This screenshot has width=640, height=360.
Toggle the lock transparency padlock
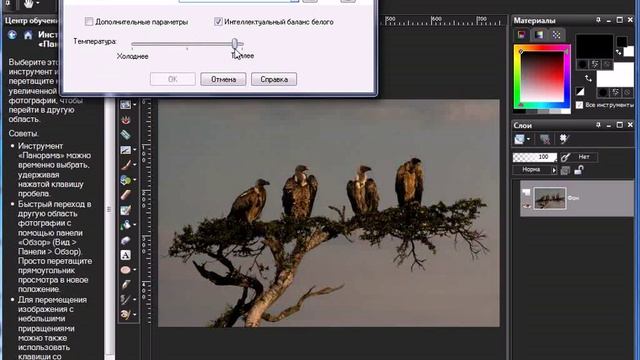[x=578, y=170]
